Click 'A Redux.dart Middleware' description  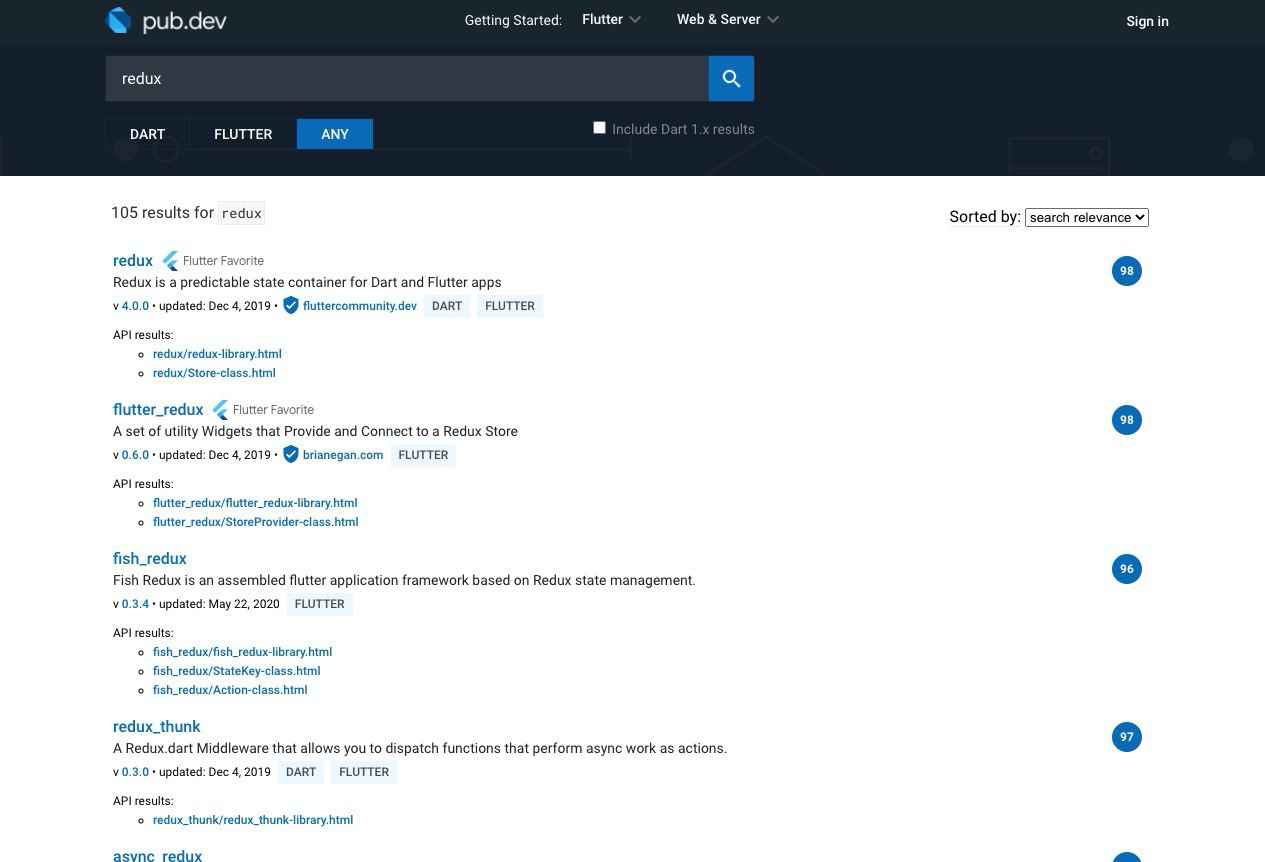[420, 748]
